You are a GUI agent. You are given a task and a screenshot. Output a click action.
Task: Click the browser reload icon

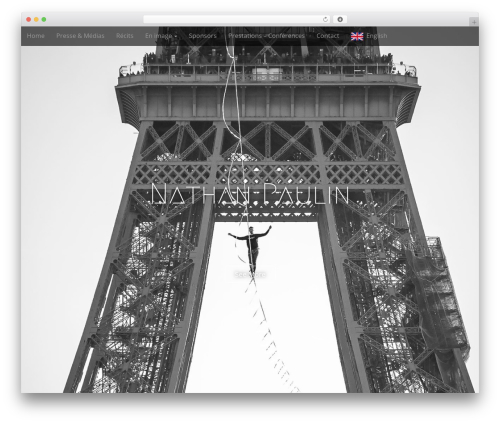click(325, 19)
